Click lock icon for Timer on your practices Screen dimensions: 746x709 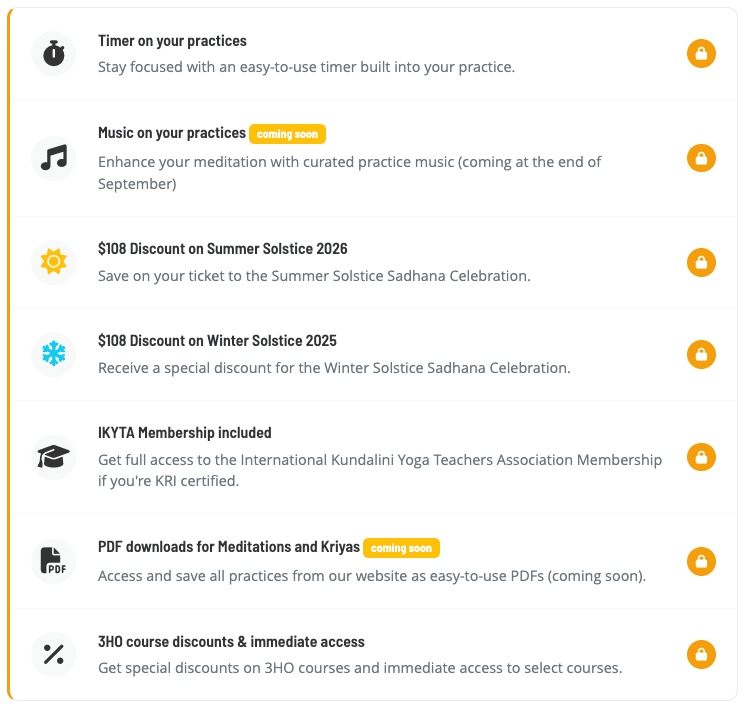(701, 54)
